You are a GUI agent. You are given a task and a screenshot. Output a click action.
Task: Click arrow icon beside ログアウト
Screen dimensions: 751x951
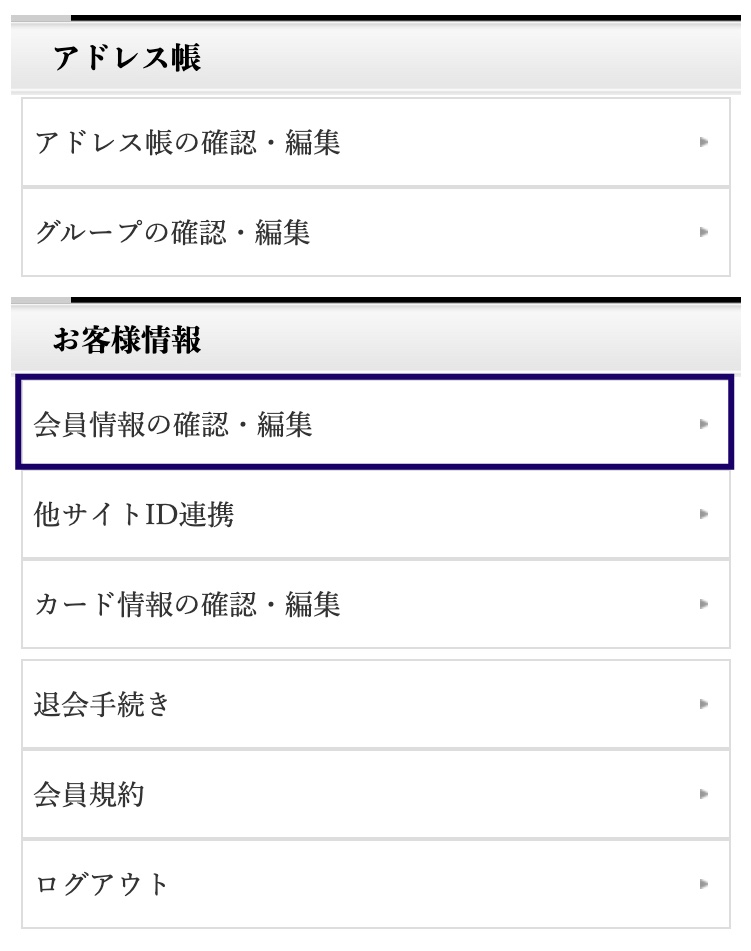[x=704, y=884]
